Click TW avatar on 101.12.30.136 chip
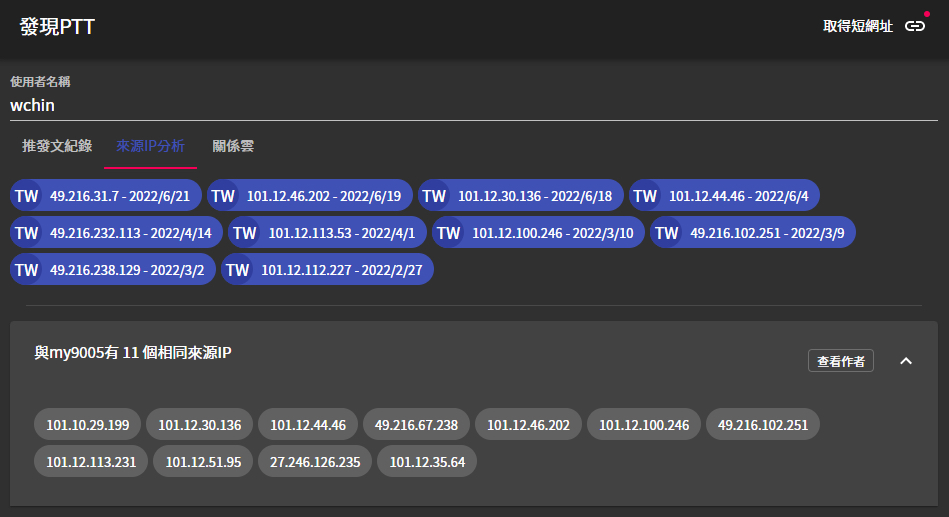This screenshot has height=517, width=949. [434, 196]
